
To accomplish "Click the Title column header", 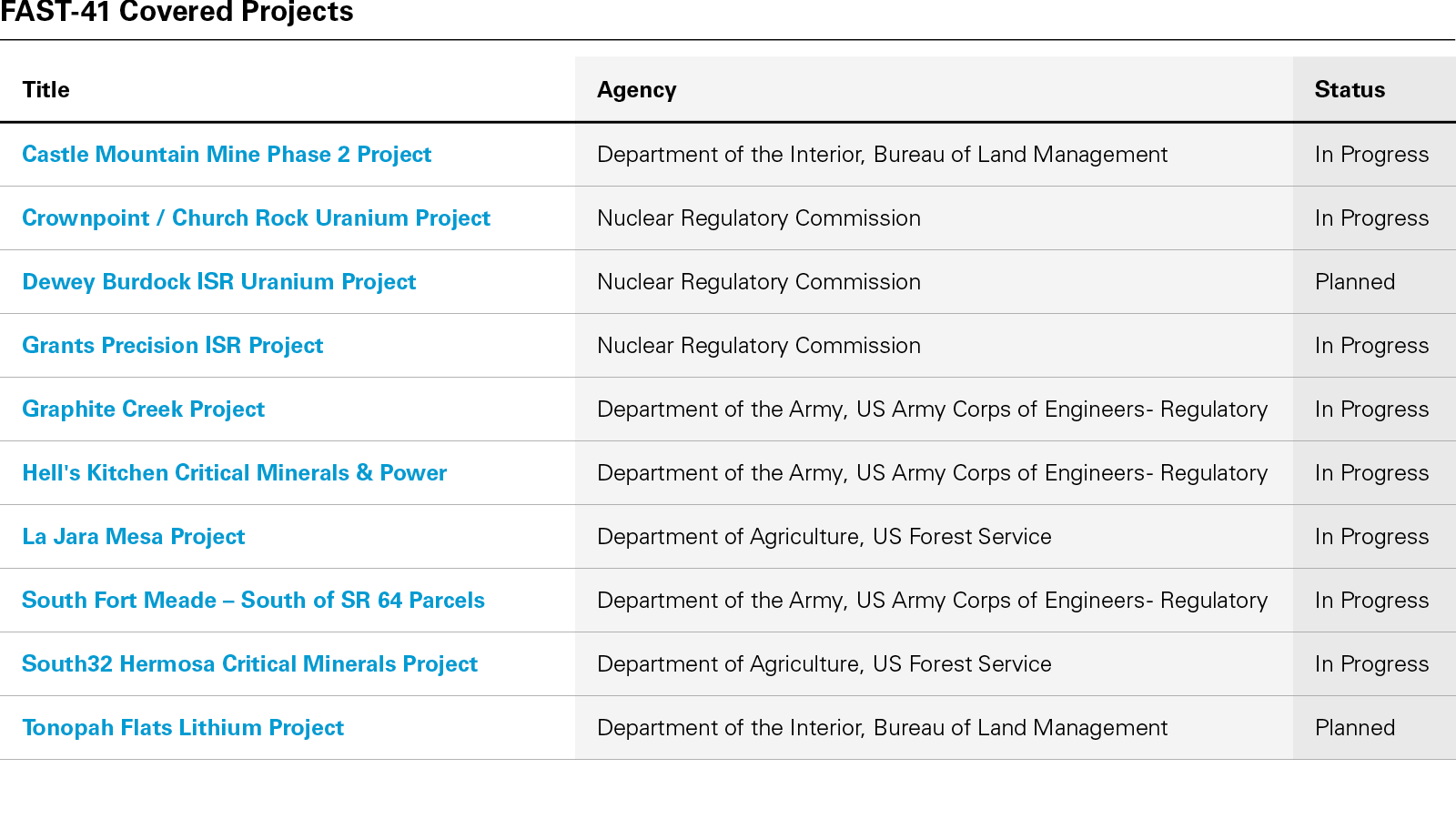I will click(46, 90).
